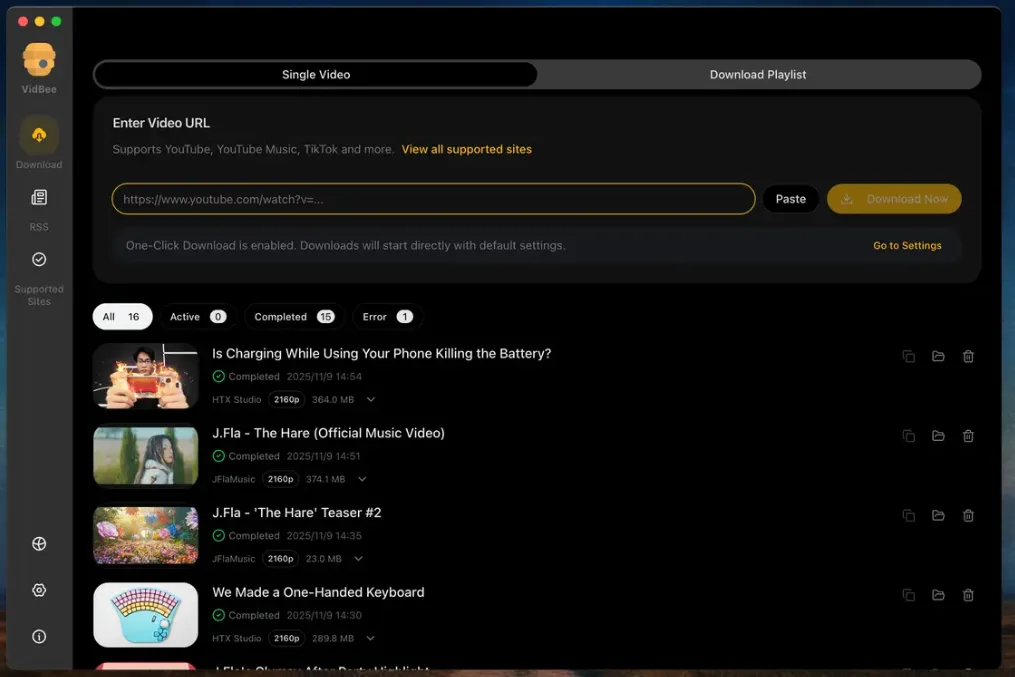Click the Download Now button
Screen dimensions: 1015x677
point(894,199)
